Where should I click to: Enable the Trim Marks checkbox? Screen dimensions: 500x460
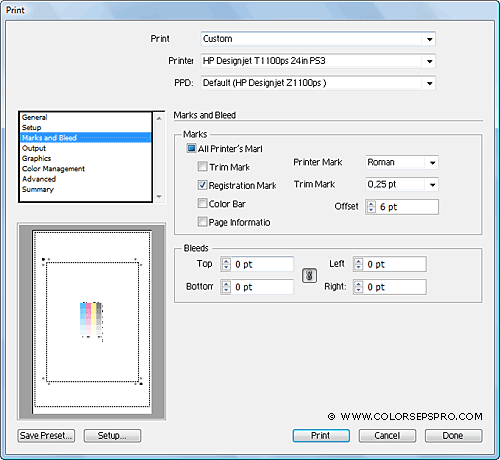click(202, 166)
